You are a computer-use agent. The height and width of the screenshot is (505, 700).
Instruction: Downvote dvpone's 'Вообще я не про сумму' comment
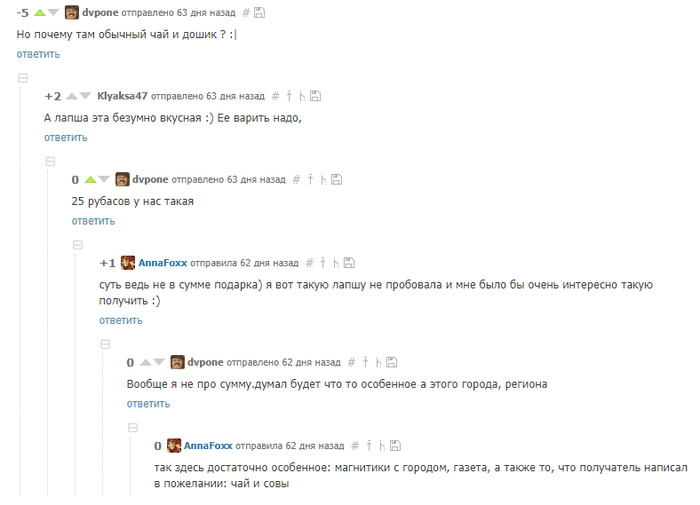[x=159, y=362]
